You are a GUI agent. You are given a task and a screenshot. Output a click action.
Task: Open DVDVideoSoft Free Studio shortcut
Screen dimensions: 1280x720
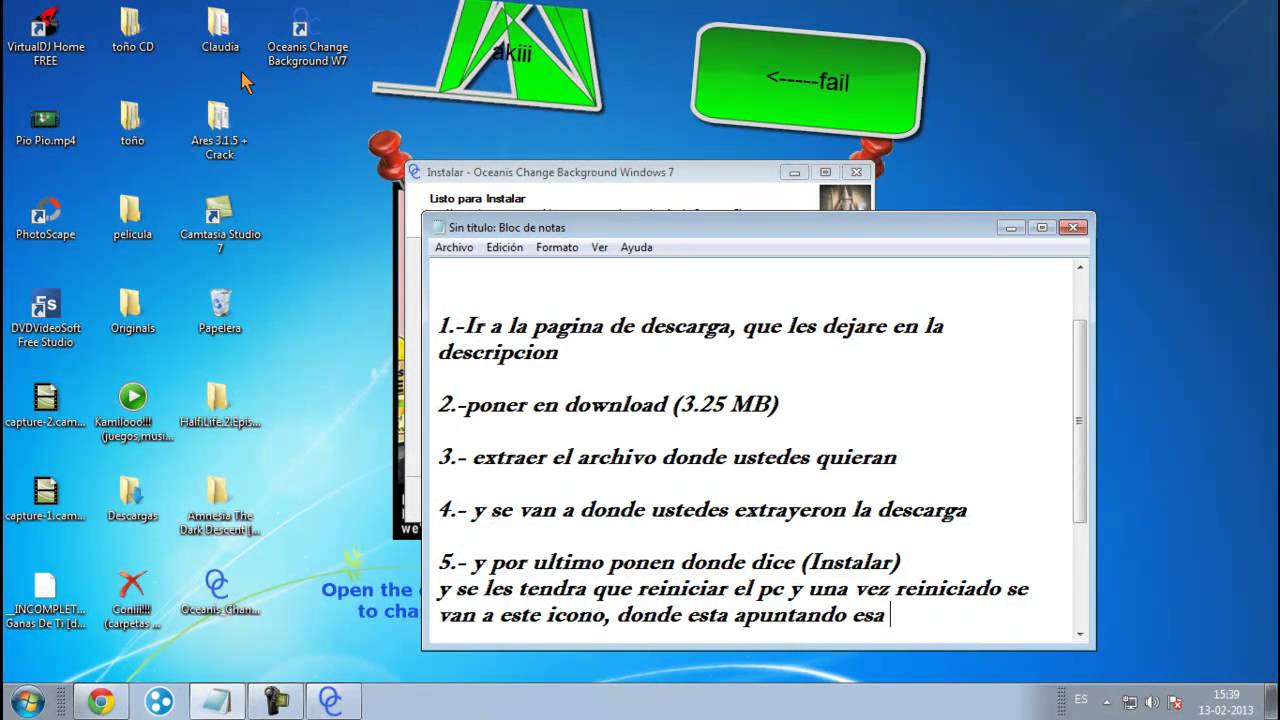tap(45, 319)
